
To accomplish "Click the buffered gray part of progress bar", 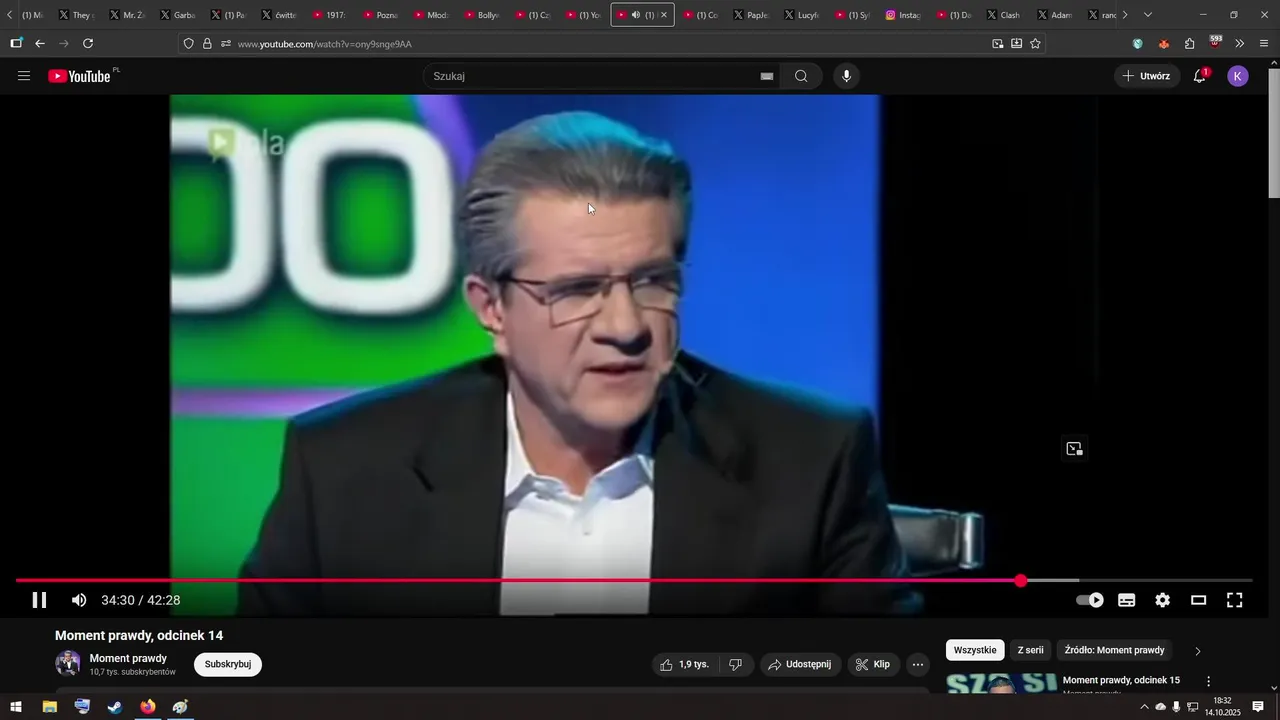I will (x=1052, y=580).
